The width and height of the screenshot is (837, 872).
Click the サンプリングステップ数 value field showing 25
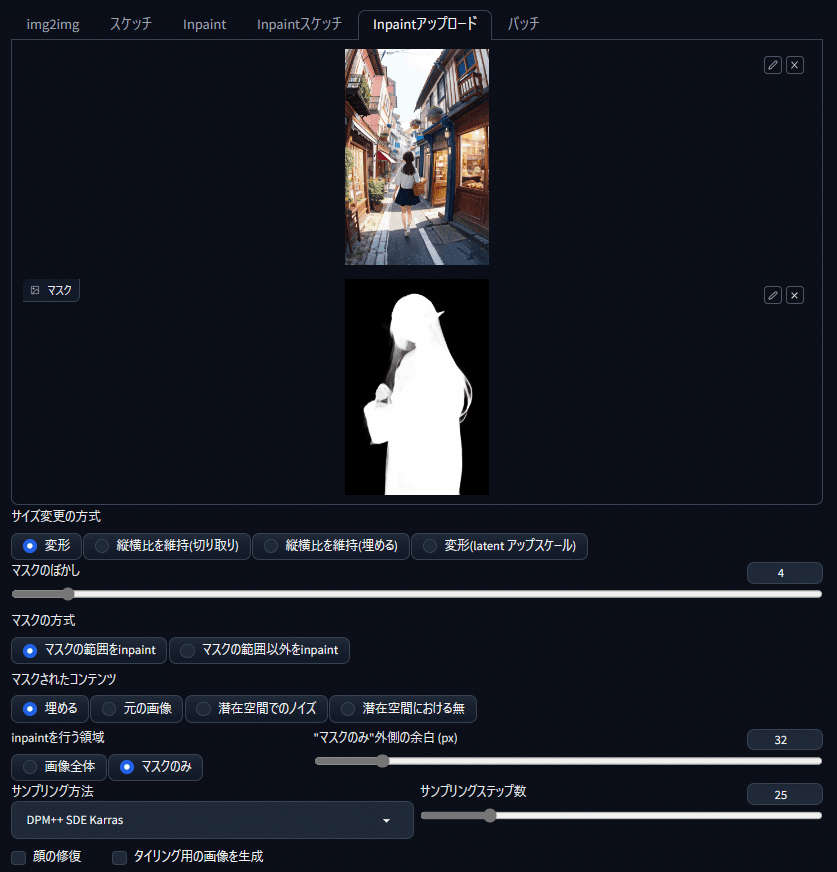(x=784, y=793)
